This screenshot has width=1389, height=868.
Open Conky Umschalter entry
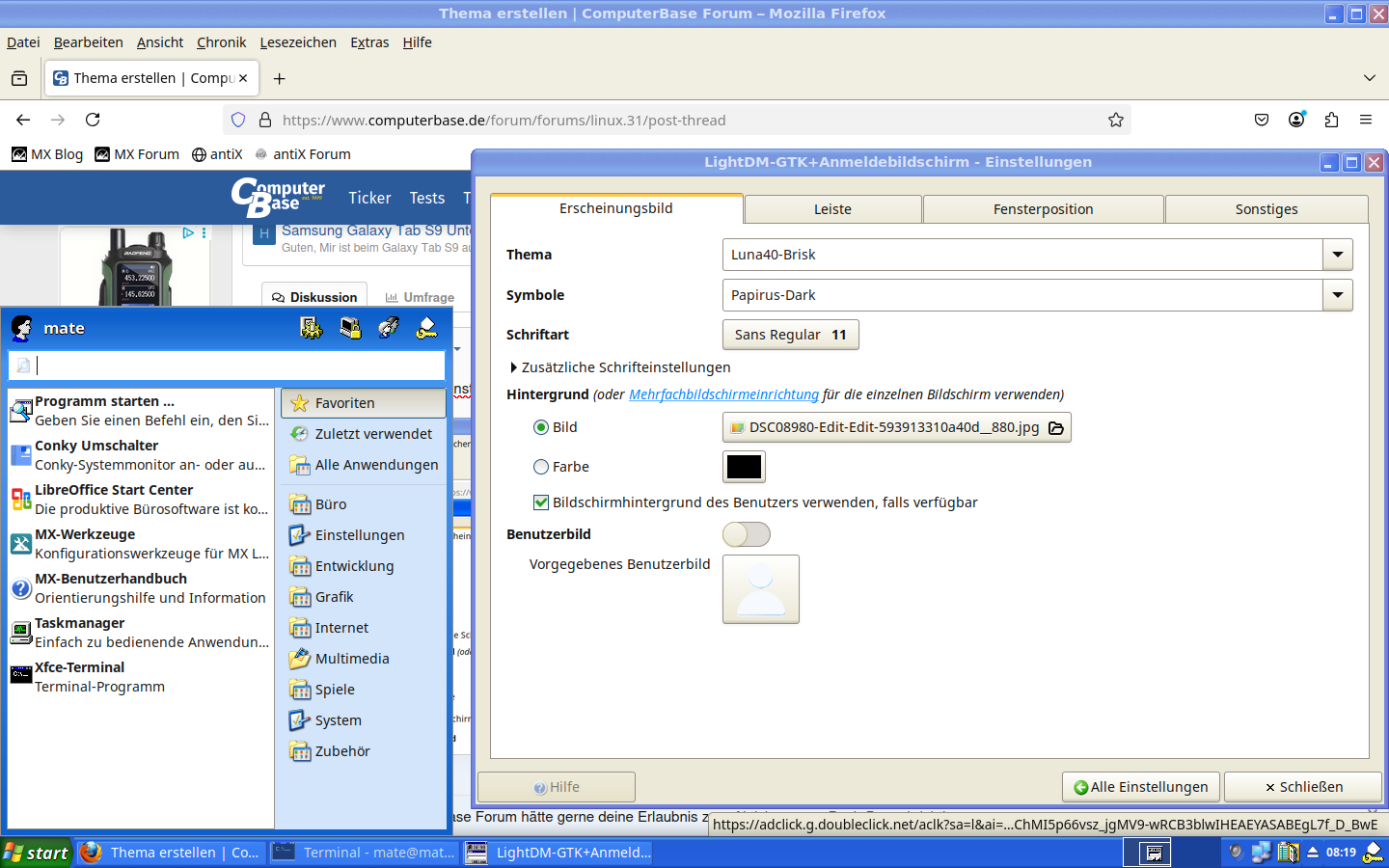coord(141,455)
